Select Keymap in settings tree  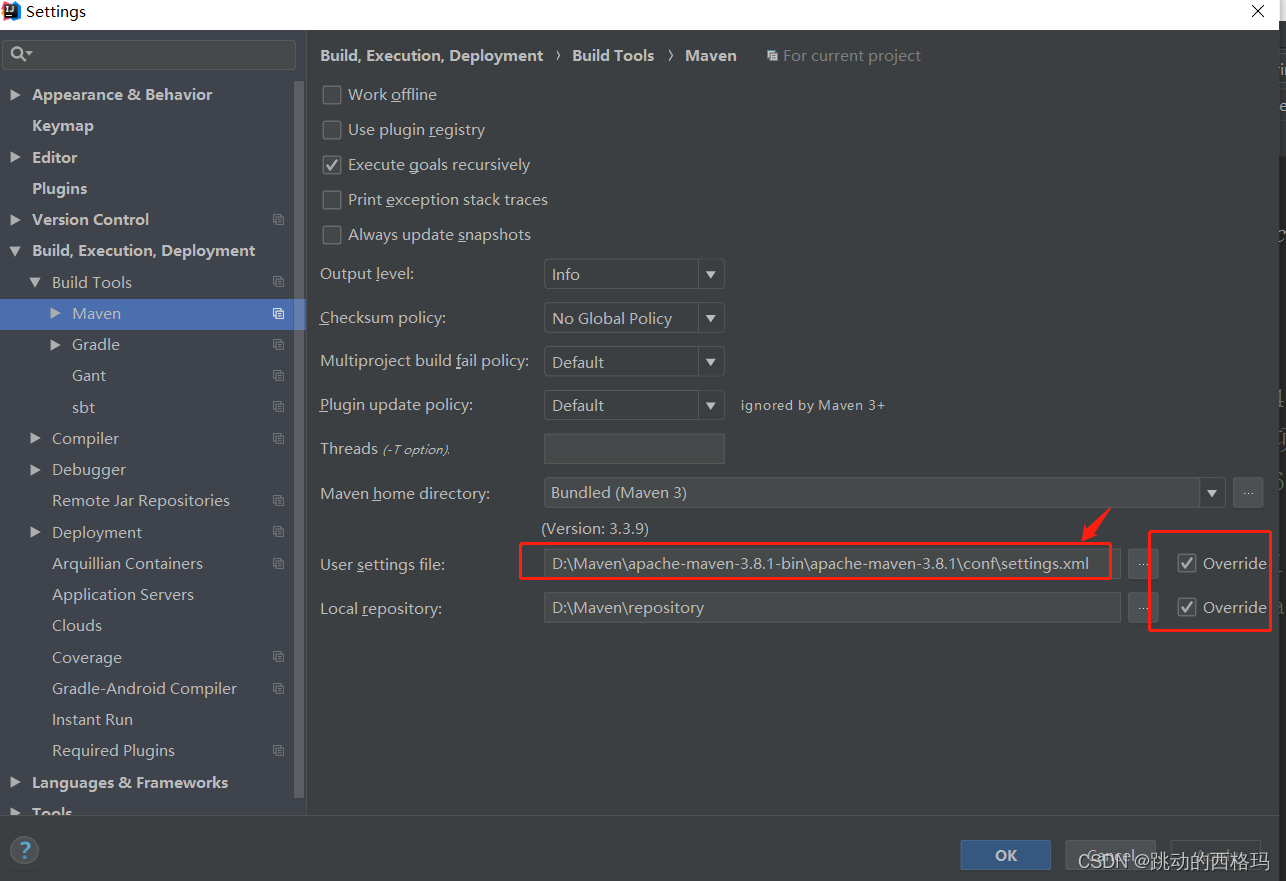tap(63, 126)
